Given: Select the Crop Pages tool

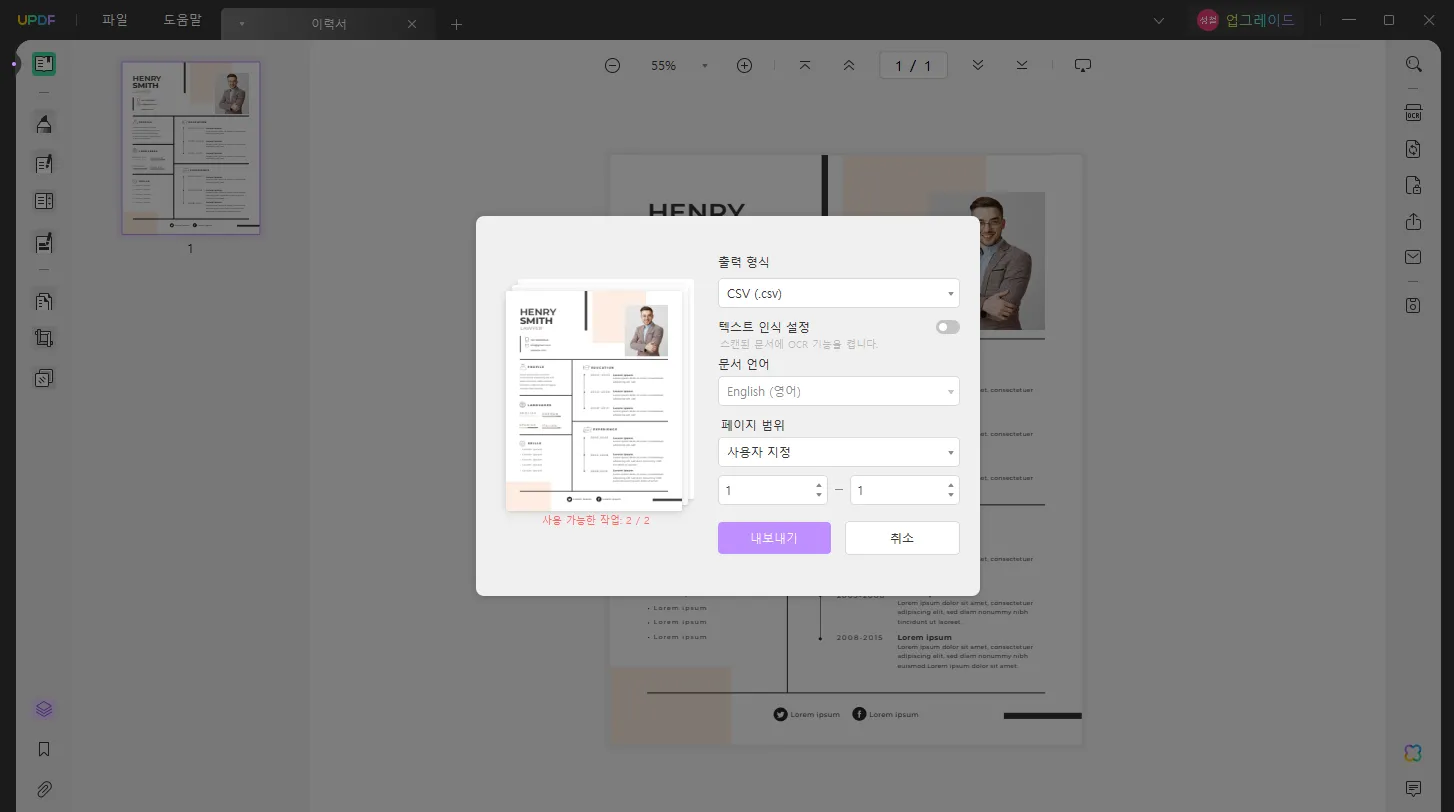Looking at the screenshot, I should (x=43, y=339).
